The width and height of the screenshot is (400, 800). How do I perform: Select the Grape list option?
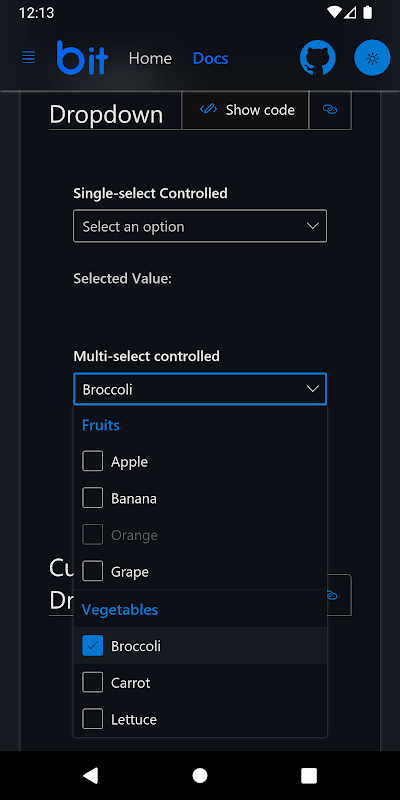point(200,571)
